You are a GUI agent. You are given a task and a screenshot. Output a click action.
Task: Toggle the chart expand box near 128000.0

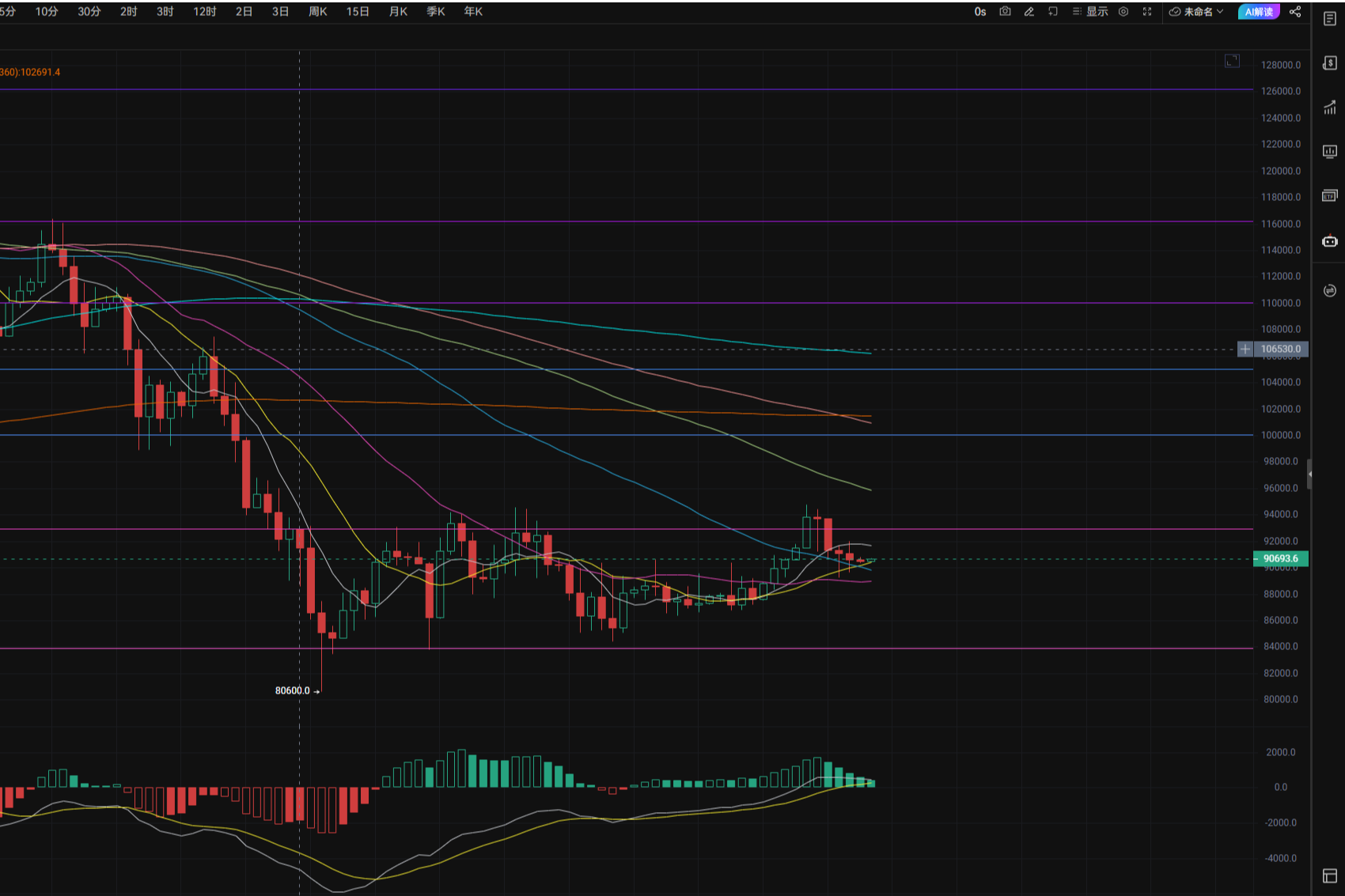tap(1232, 61)
